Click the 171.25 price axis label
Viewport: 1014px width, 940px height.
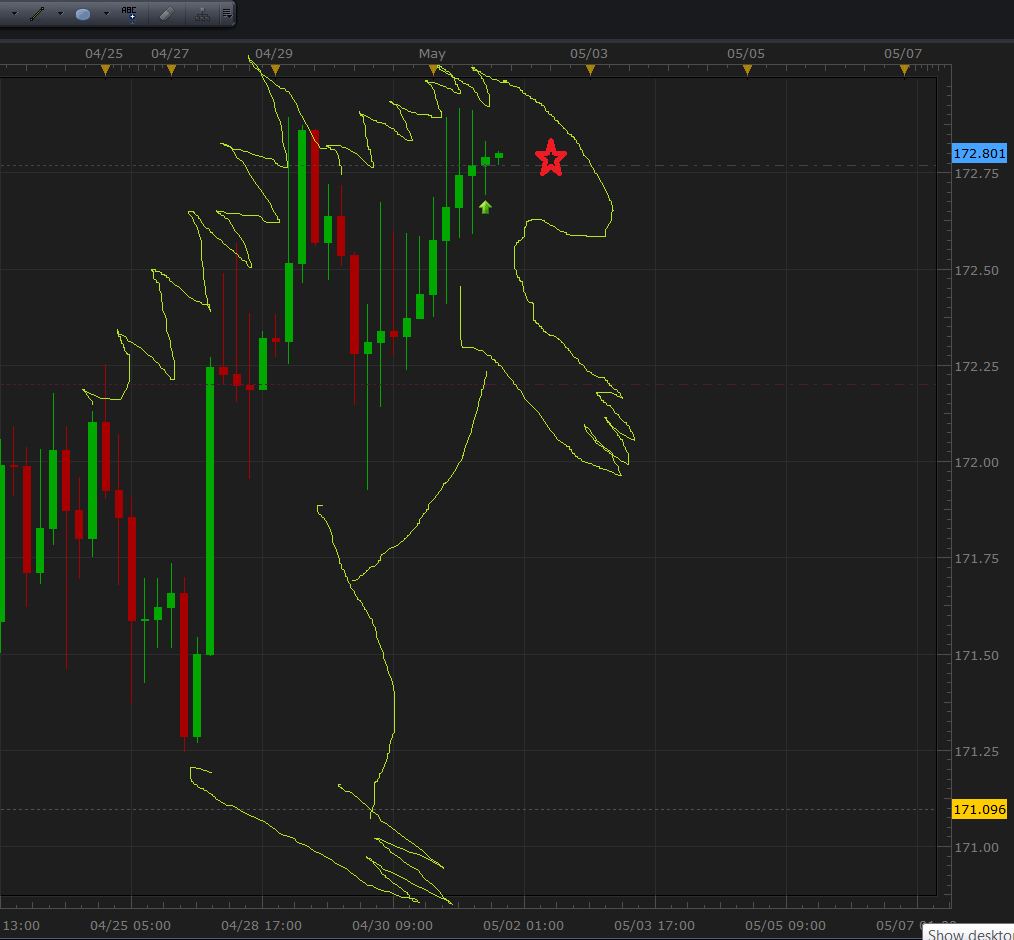click(x=976, y=752)
